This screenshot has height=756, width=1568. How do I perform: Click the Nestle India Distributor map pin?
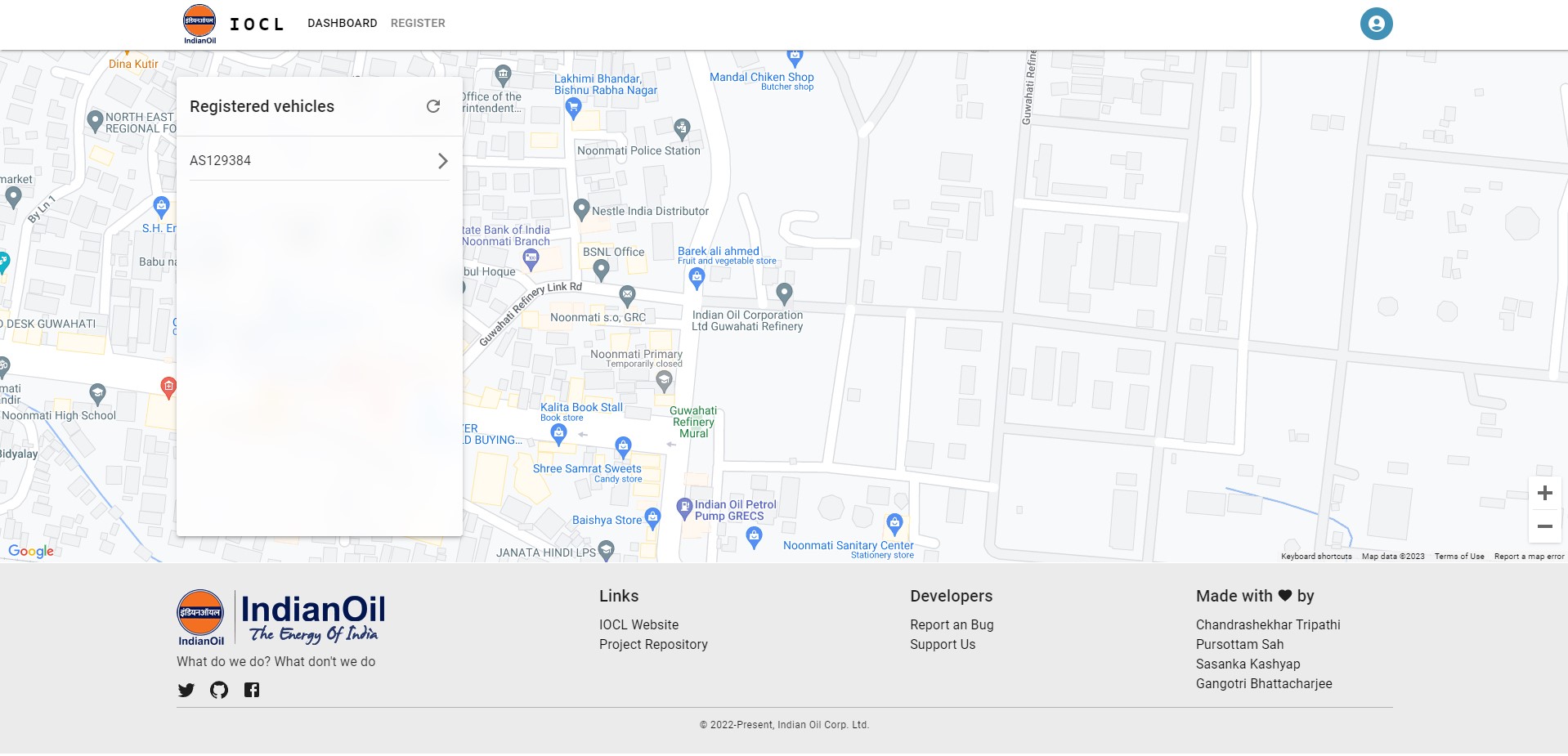click(x=581, y=209)
